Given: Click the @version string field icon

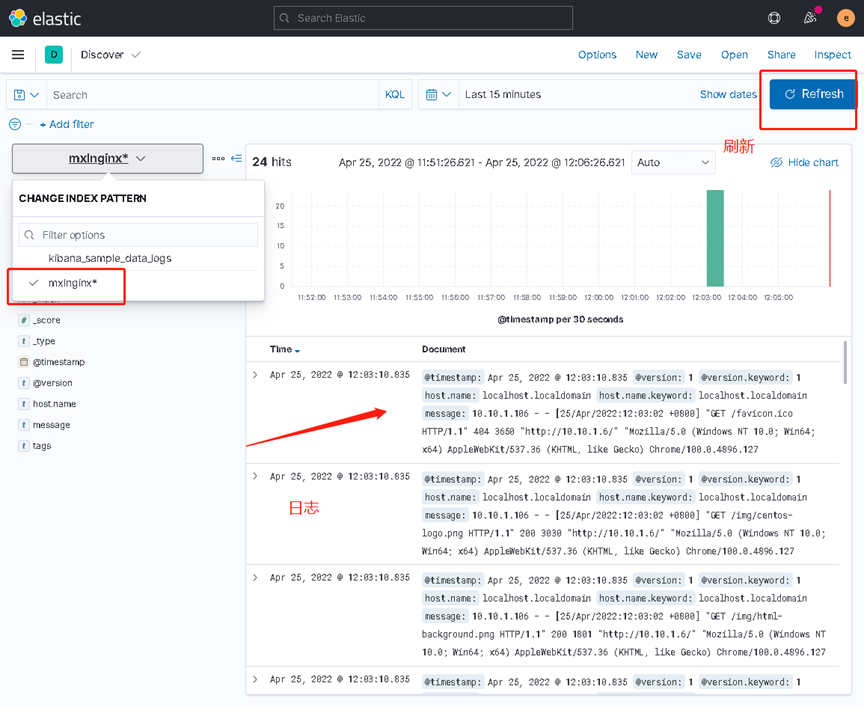Looking at the screenshot, I should (x=24, y=383).
